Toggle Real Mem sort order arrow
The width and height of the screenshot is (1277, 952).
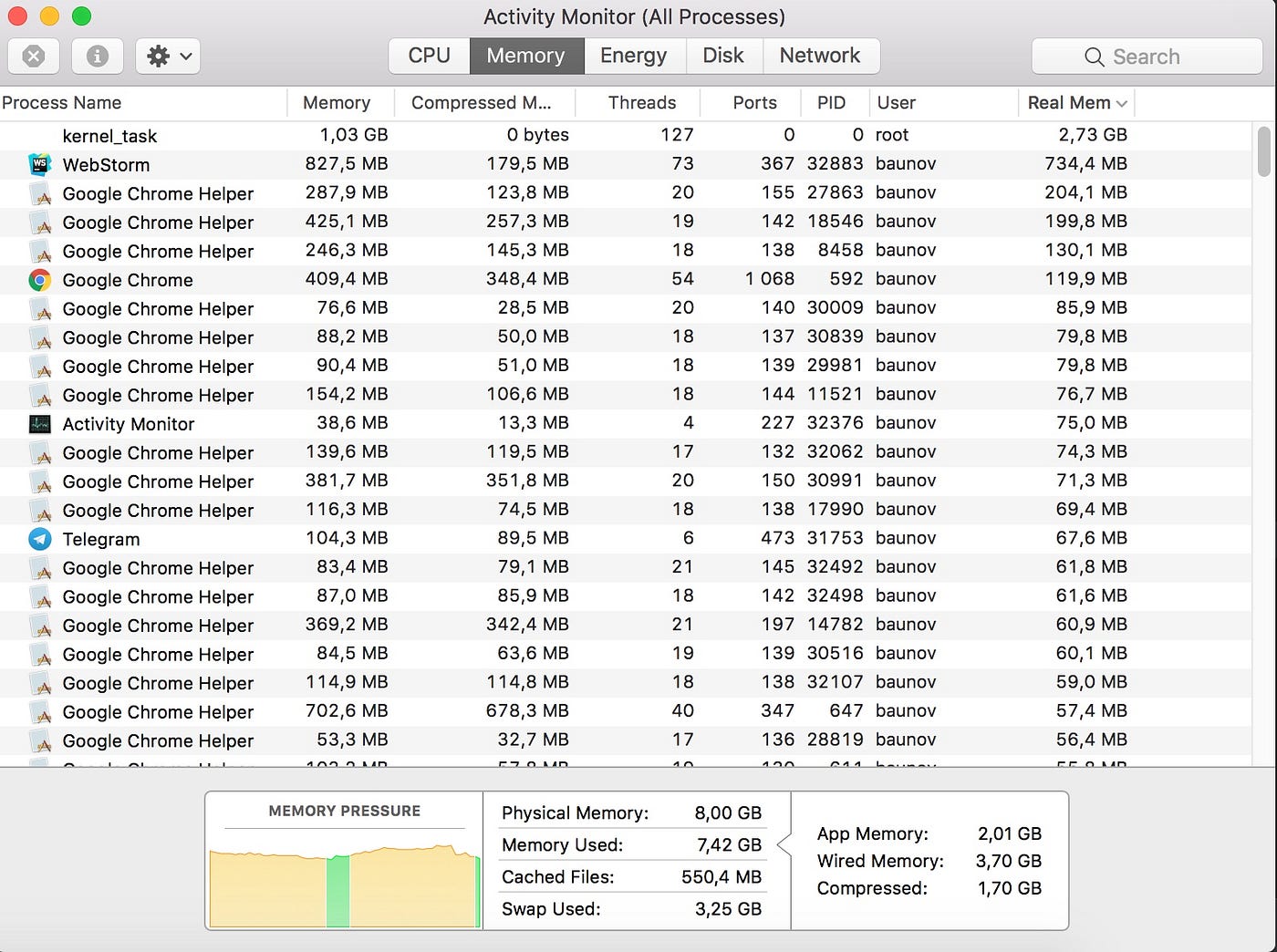tap(1121, 104)
